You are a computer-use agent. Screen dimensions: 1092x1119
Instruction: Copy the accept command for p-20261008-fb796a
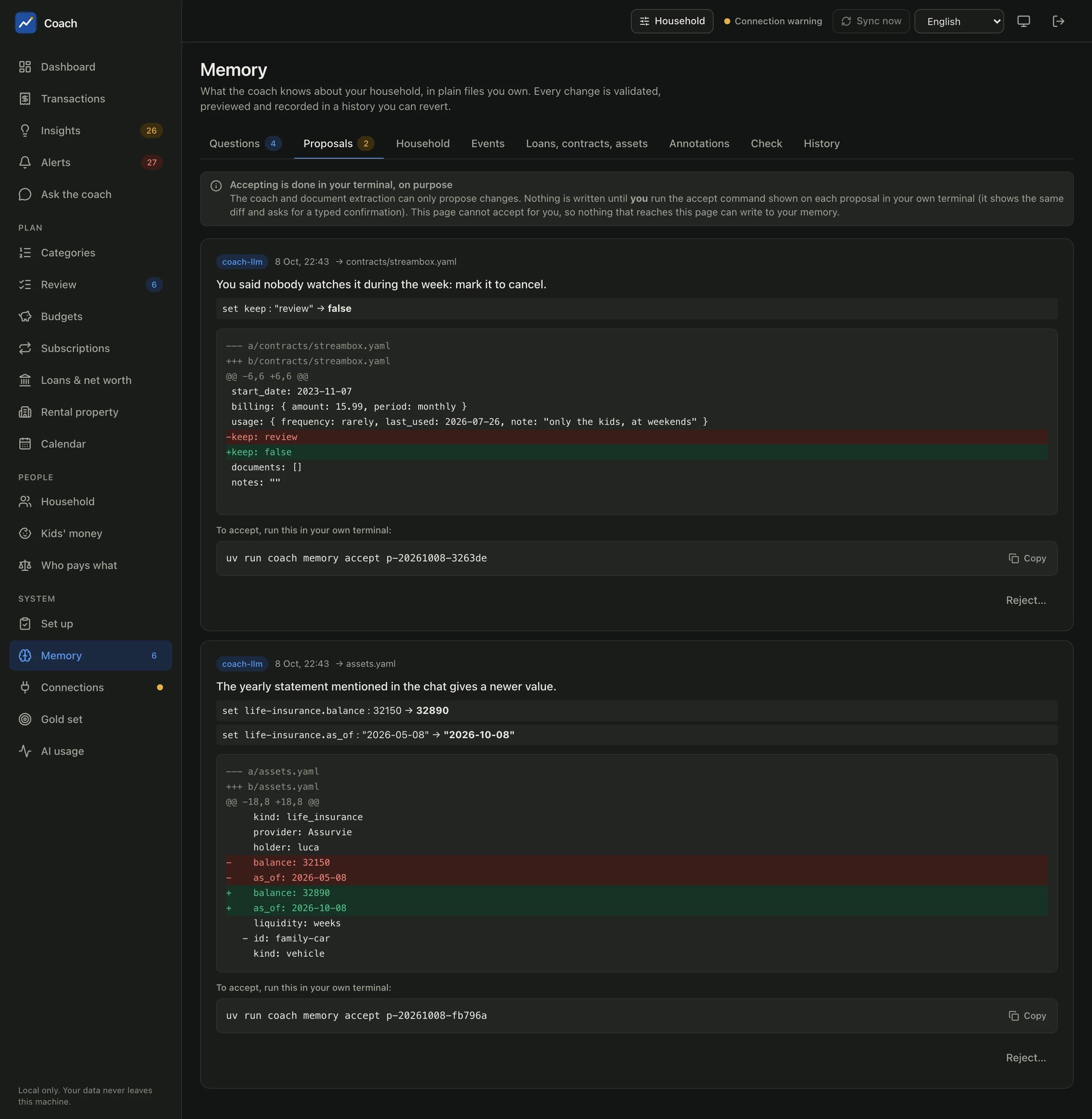tap(1027, 1016)
